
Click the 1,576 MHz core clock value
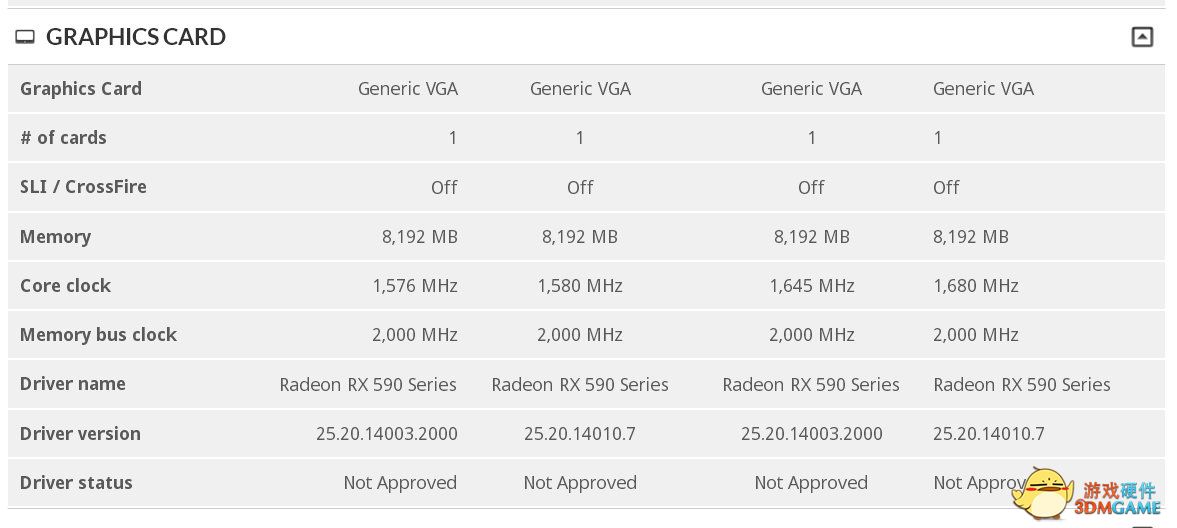point(415,285)
